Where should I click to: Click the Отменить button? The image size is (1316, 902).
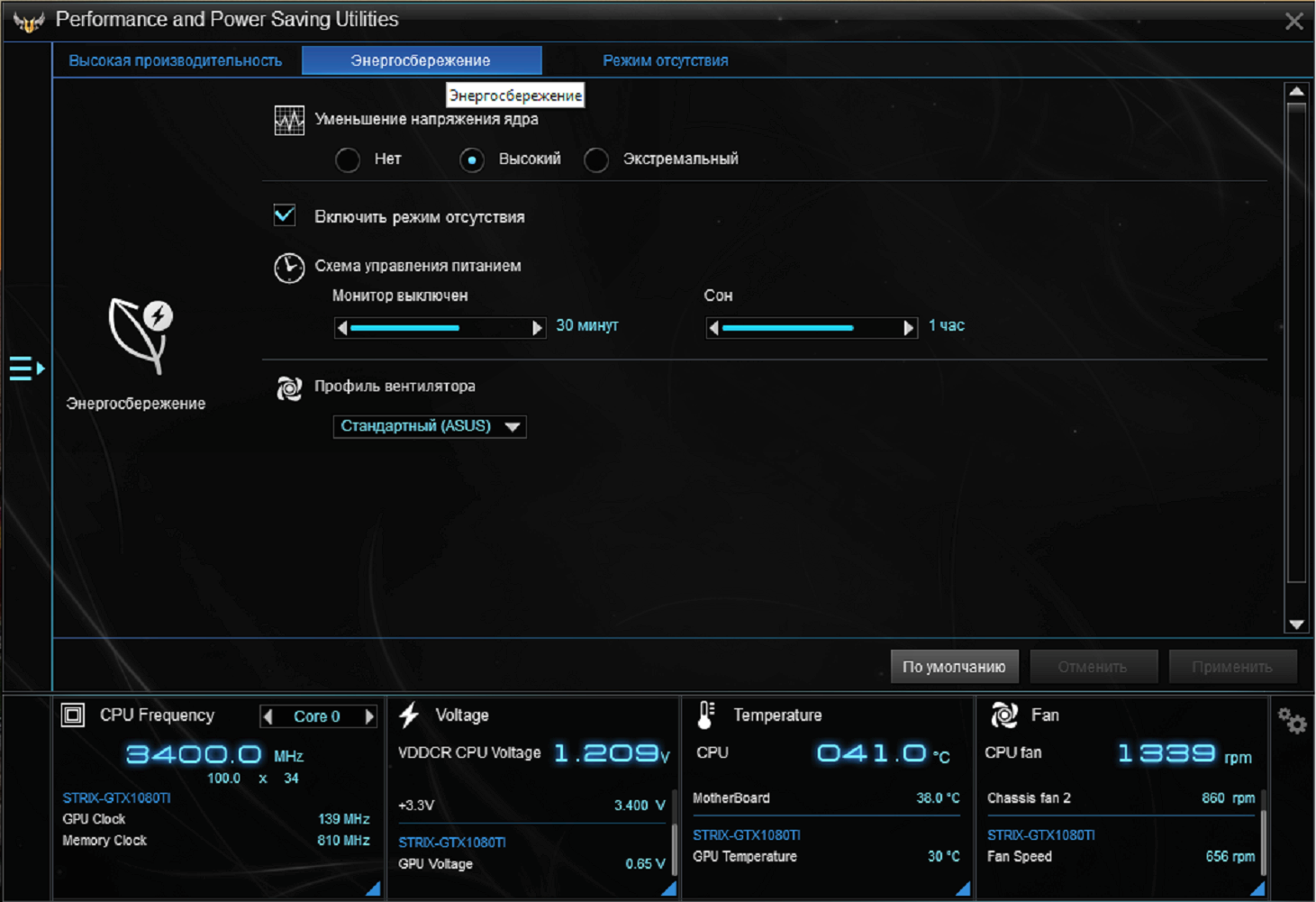pyautogui.click(x=1094, y=668)
